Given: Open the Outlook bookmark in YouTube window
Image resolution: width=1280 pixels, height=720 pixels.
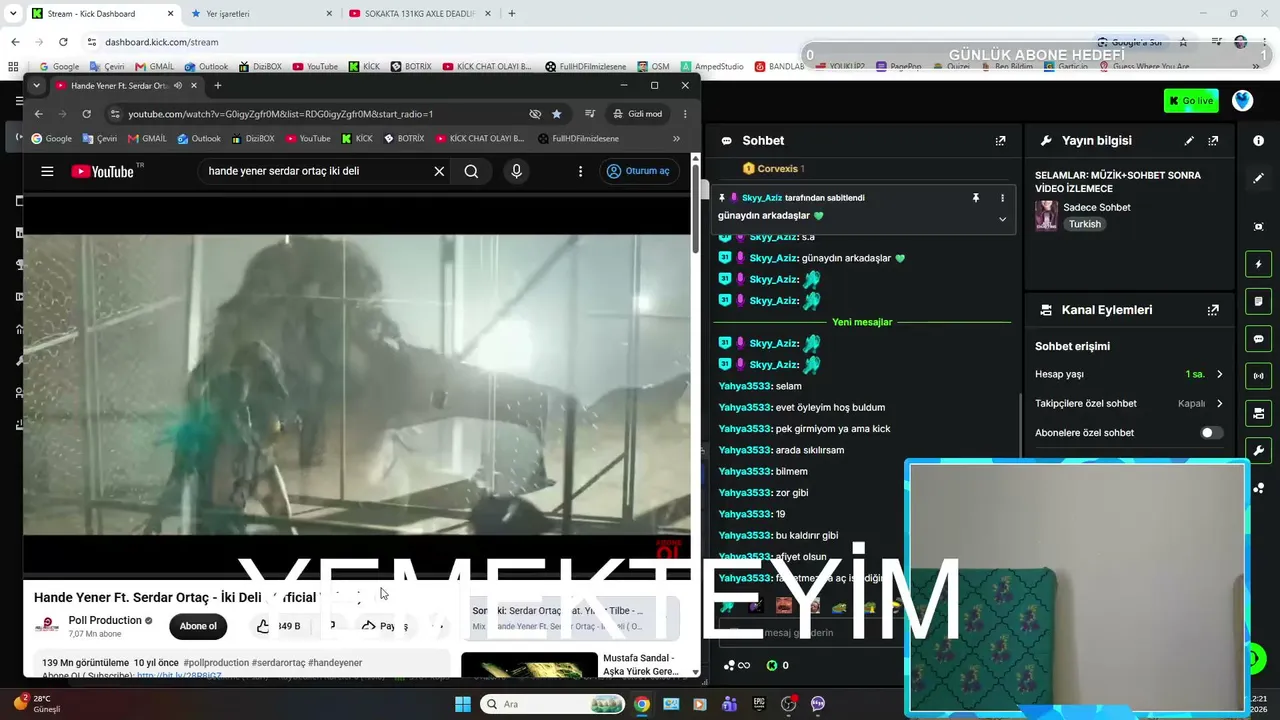Looking at the screenshot, I should pos(199,139).
